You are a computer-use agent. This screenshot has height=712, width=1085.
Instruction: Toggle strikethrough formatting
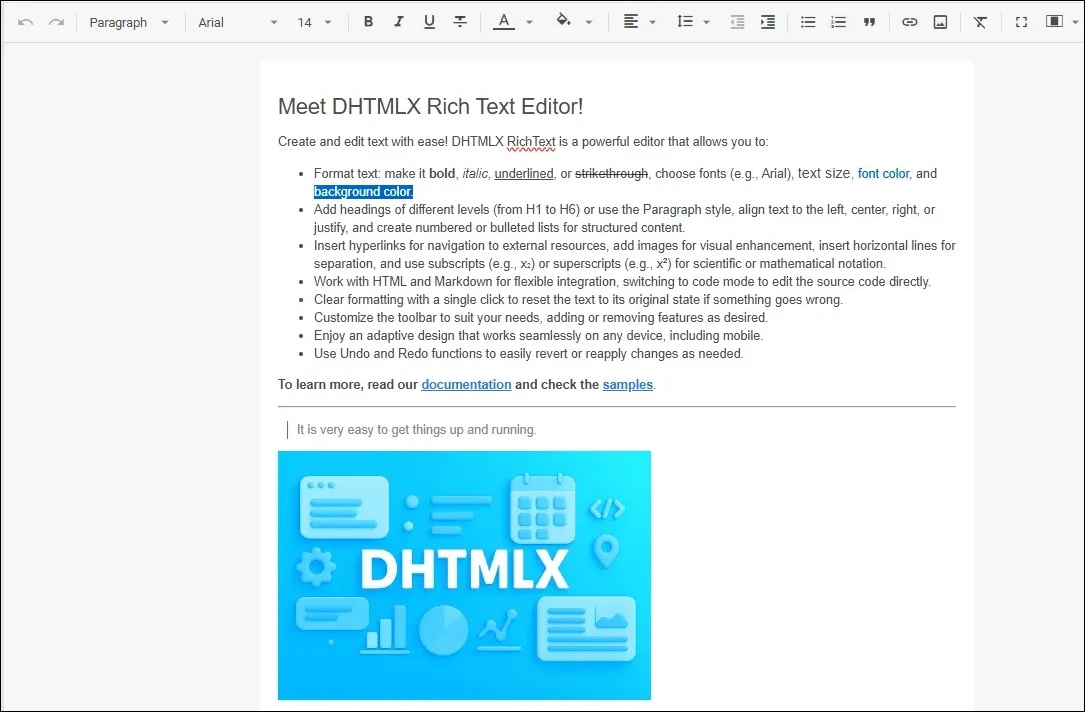(459, 22)
